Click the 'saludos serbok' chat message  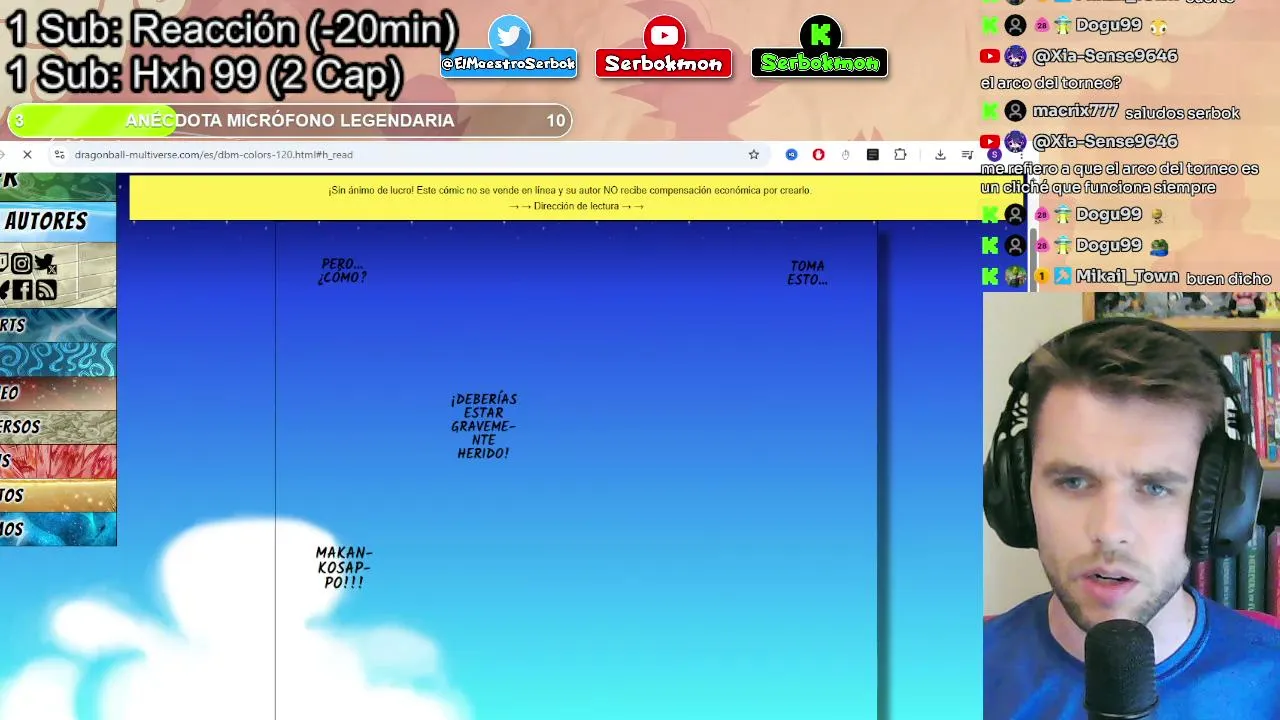click(x=1182, y=113)
